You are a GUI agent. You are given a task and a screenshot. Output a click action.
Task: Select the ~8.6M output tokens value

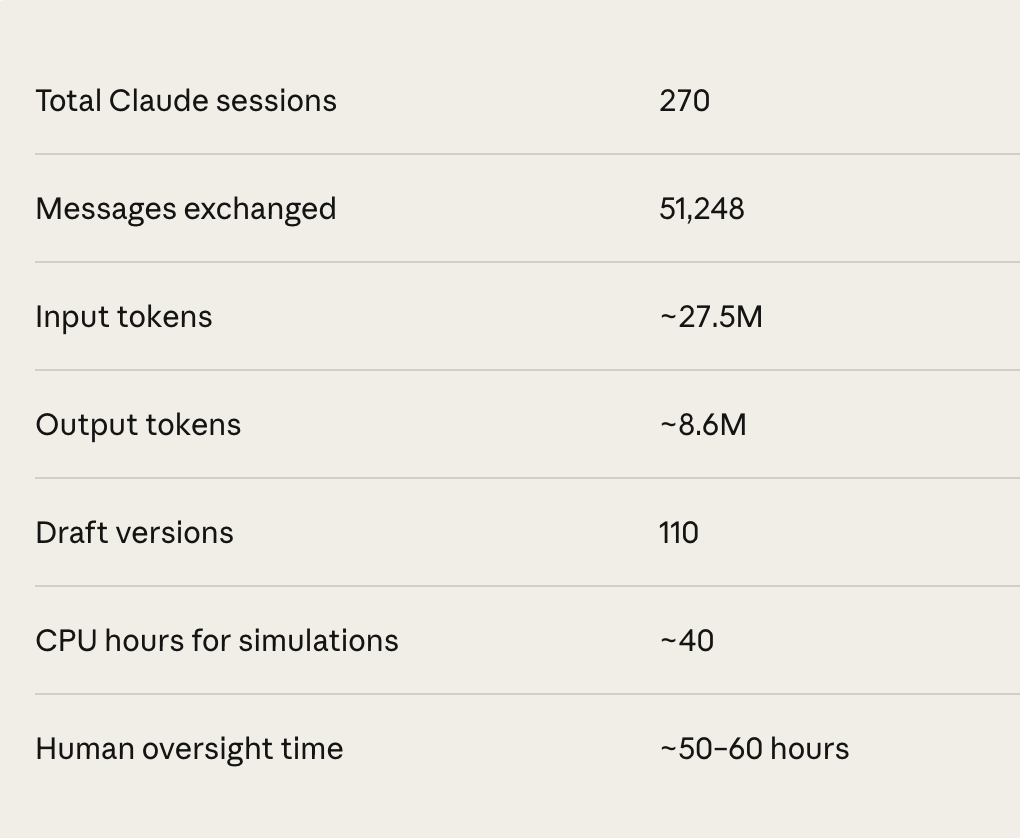click(x=702, y=425)
